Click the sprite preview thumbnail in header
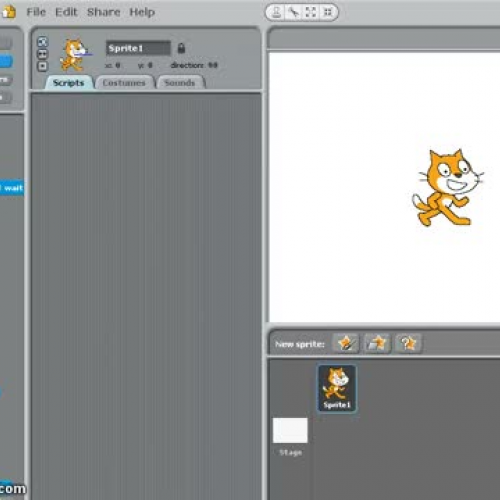Image resolution: width=500 pixels, height=500 pixels. tap(75, 55)
